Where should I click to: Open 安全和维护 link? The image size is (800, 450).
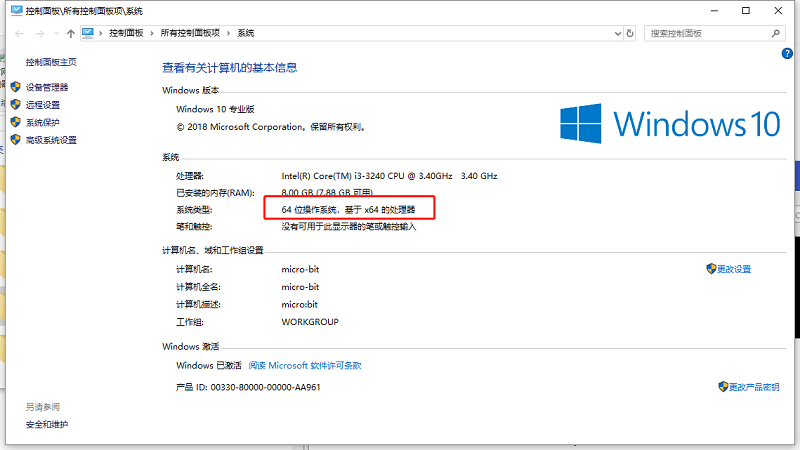pyautogui.click(x=47, y=424)
